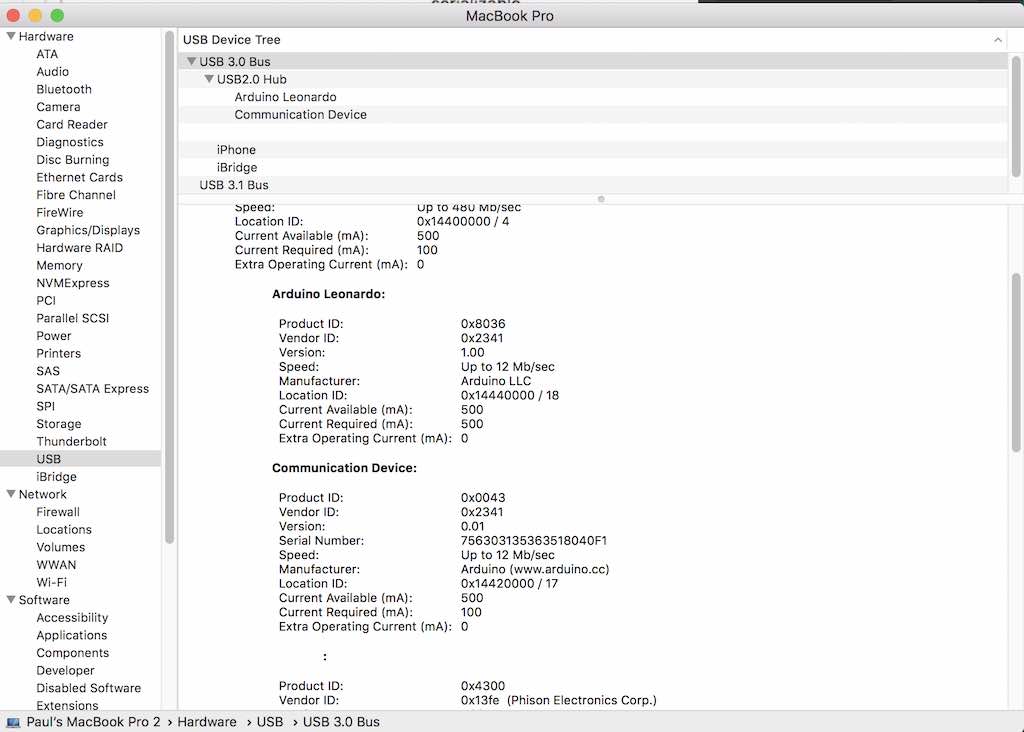Click Arduino (www.arduino.cc) manufacturer value
The height and width of the screenshot is (732, 1024).
coord(535,569)
